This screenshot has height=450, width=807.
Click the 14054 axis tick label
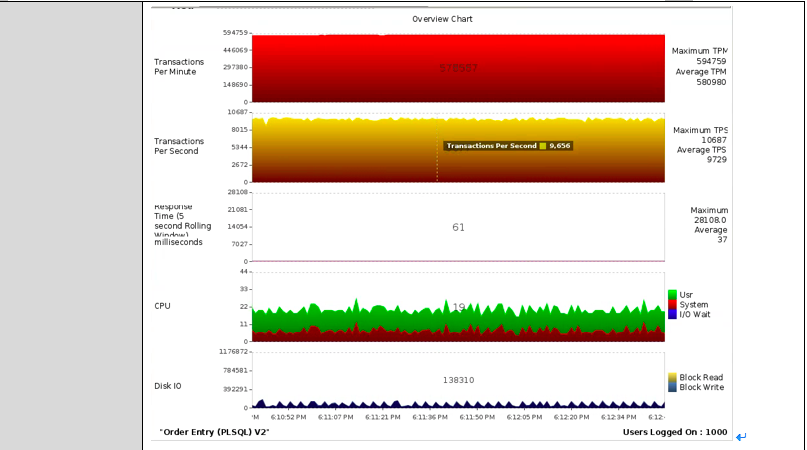coord(237,227)
